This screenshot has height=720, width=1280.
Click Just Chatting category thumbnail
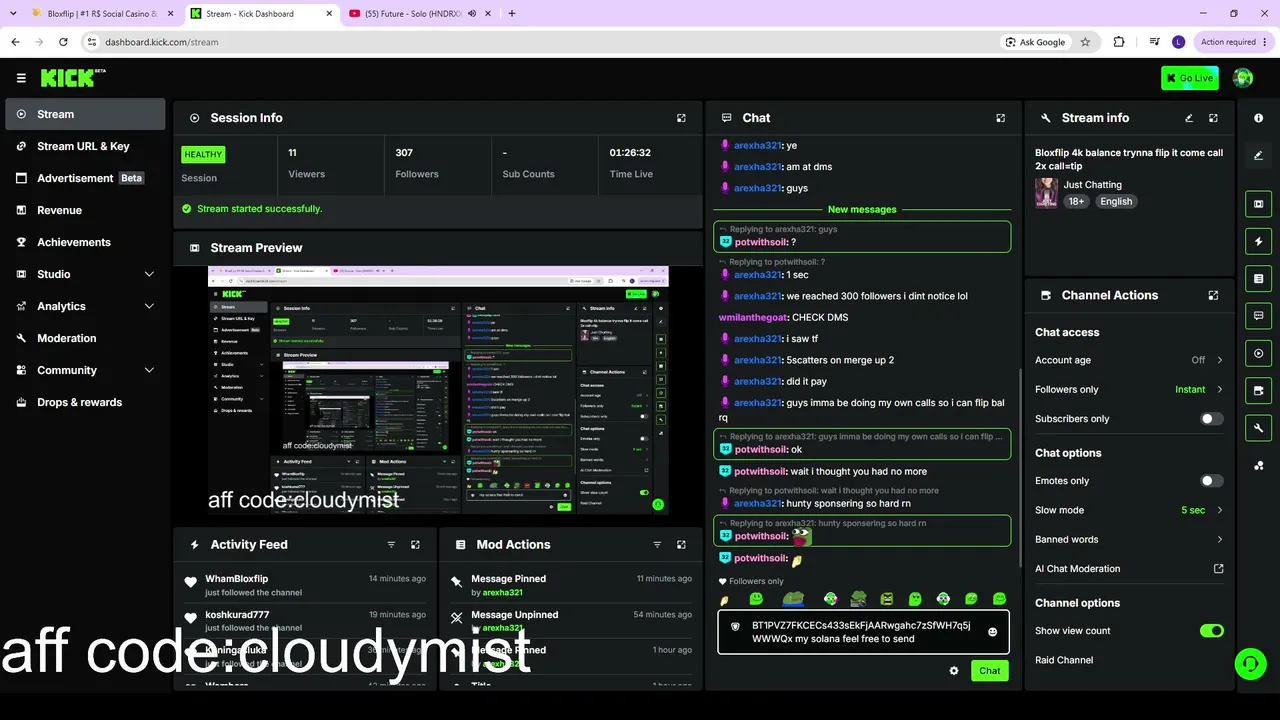pyautogui.click(x=1046, y=193)
